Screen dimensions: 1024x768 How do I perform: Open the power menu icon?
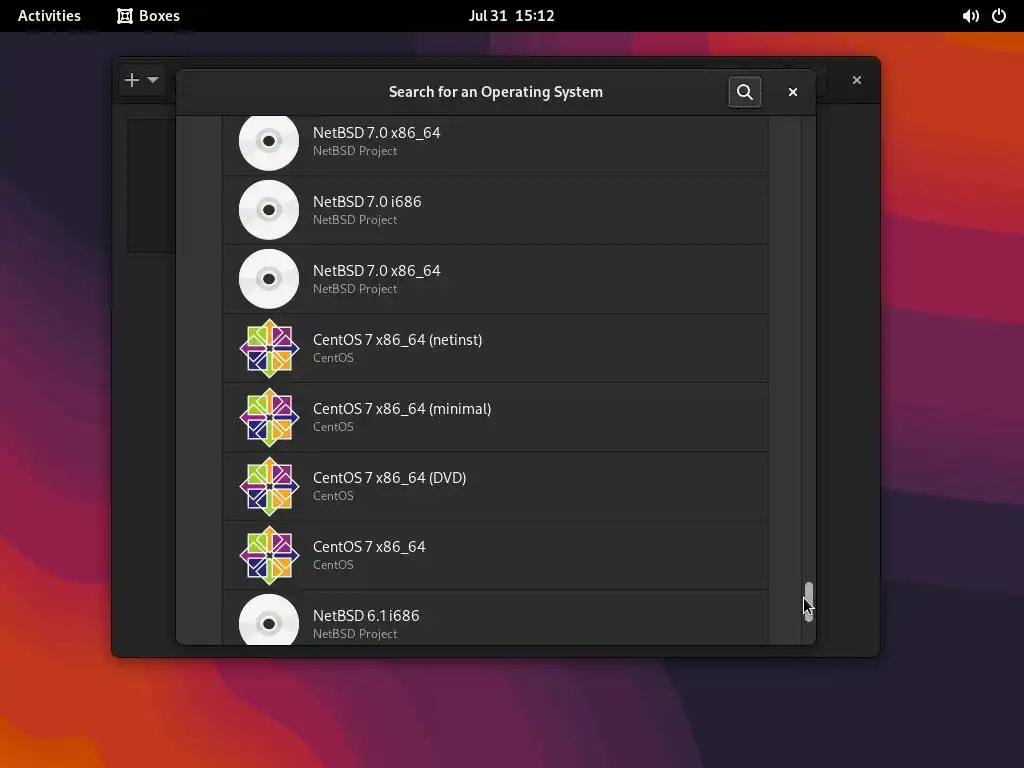[999, 16]
